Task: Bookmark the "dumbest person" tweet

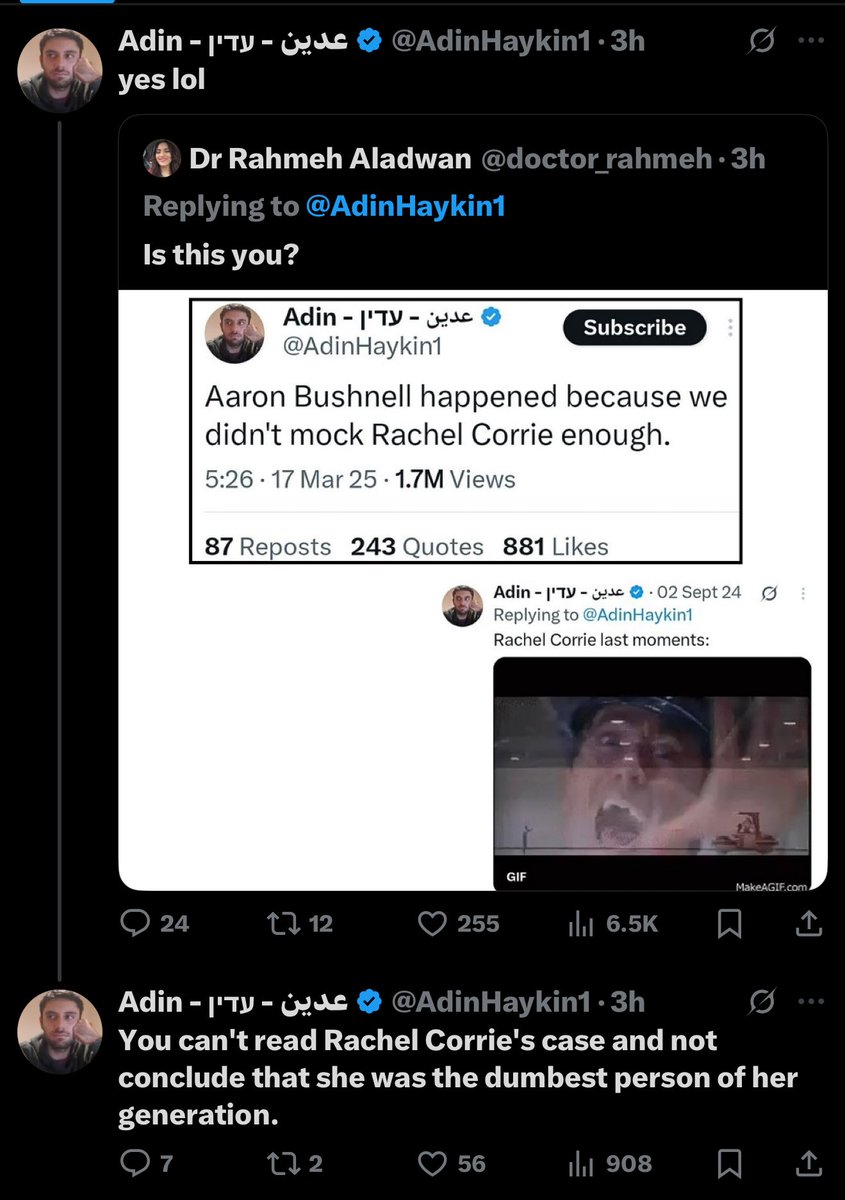Action: coord(730,1163)
